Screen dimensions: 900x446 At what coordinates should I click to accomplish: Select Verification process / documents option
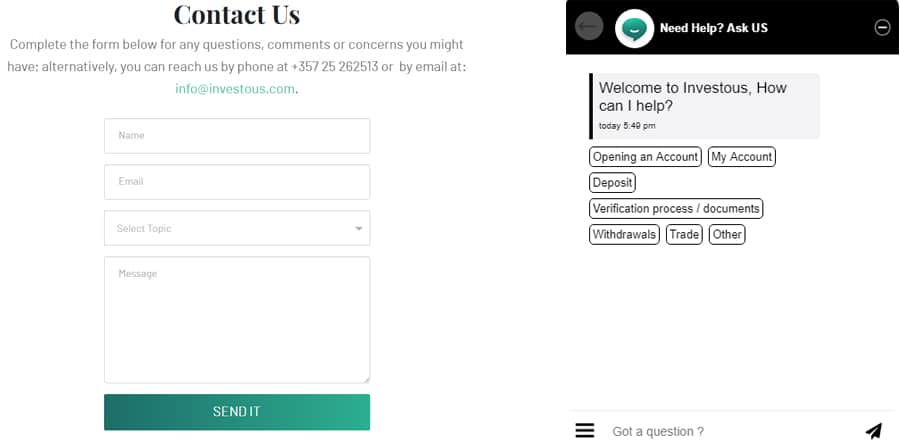[676, 209]
